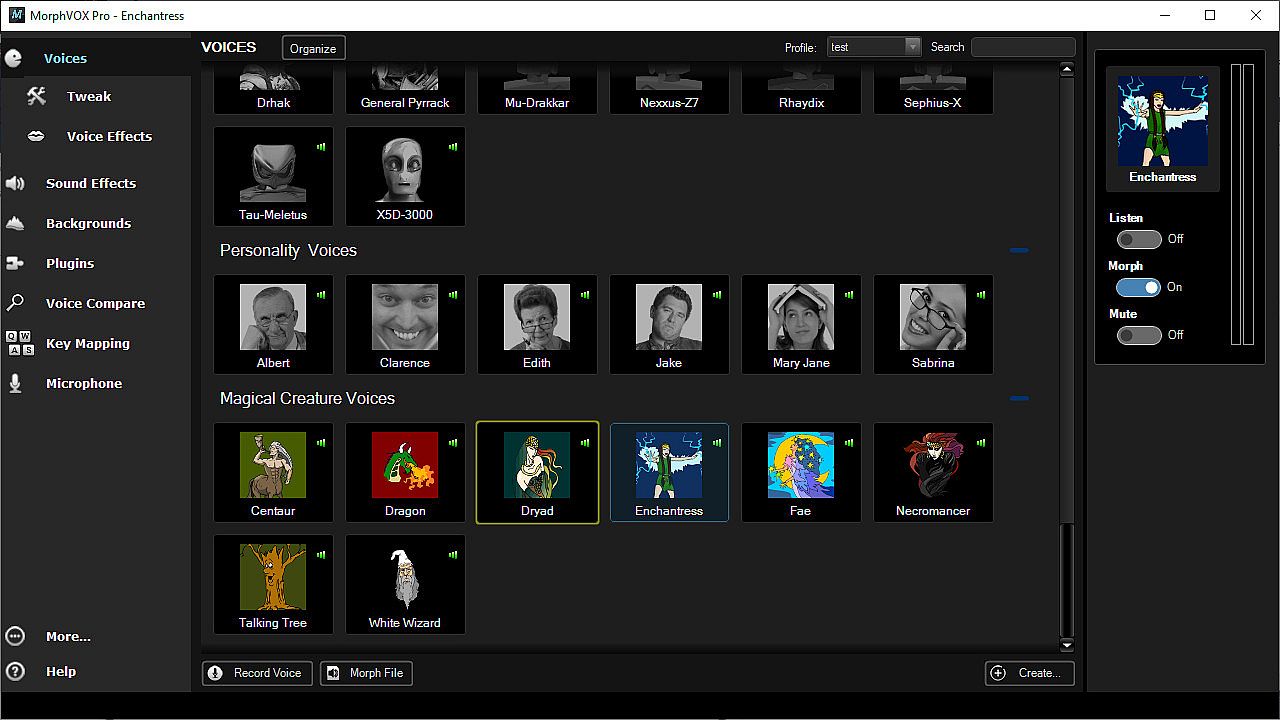The image size is (1280, 720).
Task: Click in the Search input field
Action: click(x=1023, y=47)
